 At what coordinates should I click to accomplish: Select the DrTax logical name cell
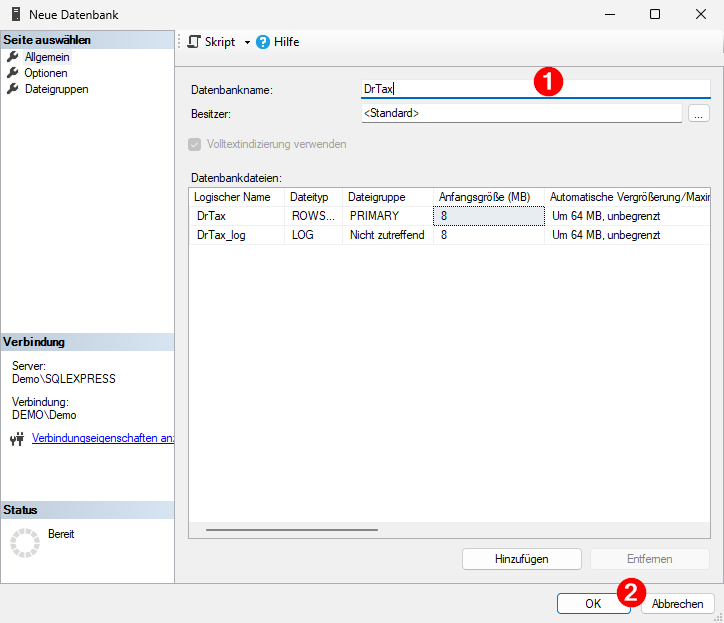coord(237,216)
